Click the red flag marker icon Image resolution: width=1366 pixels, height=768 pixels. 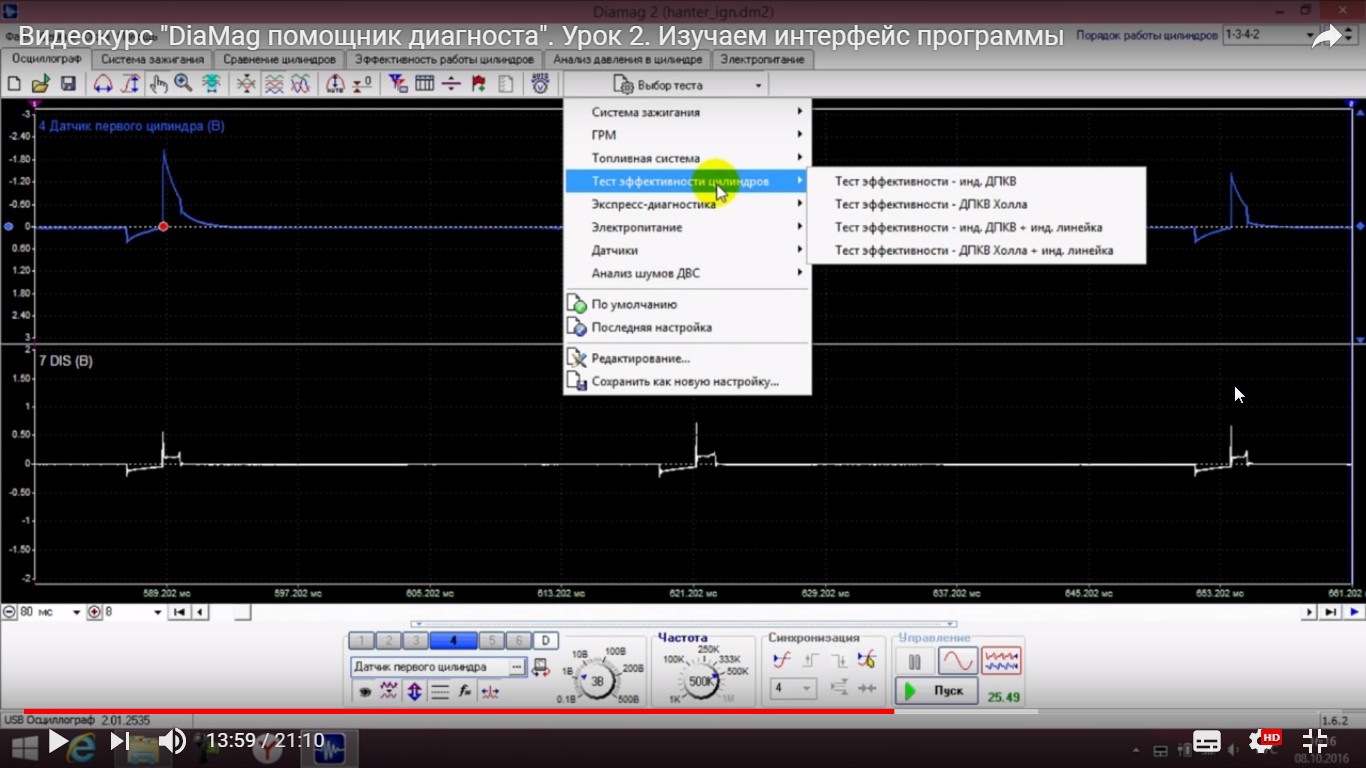478,85
